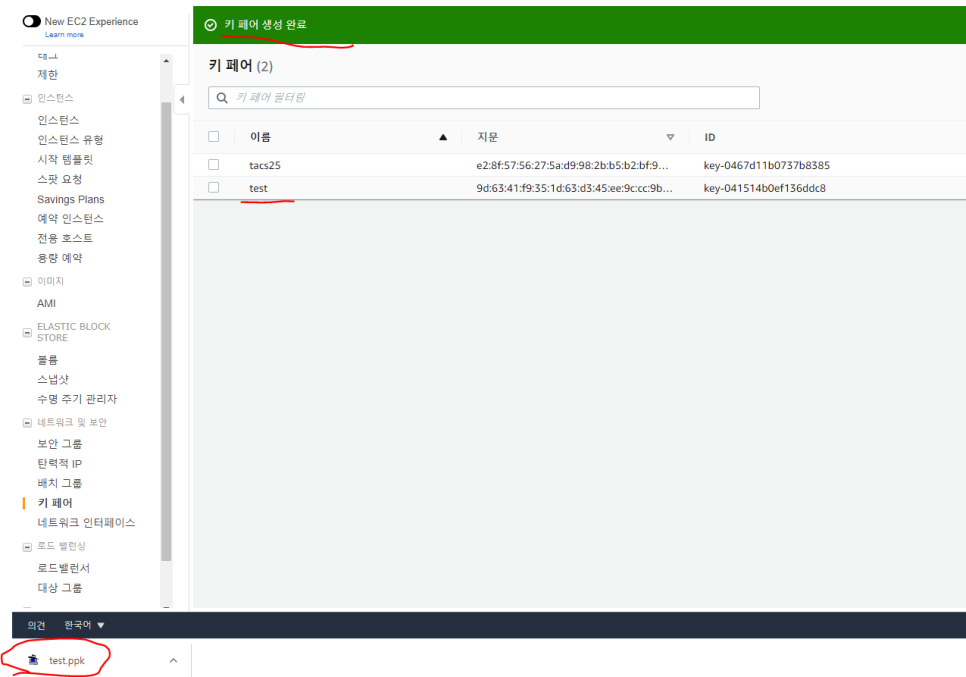Open 탄력적 IP in the sidebar
Image resolution: width=966 pixels, height=677 pixels.
click(x=59, y=463)
